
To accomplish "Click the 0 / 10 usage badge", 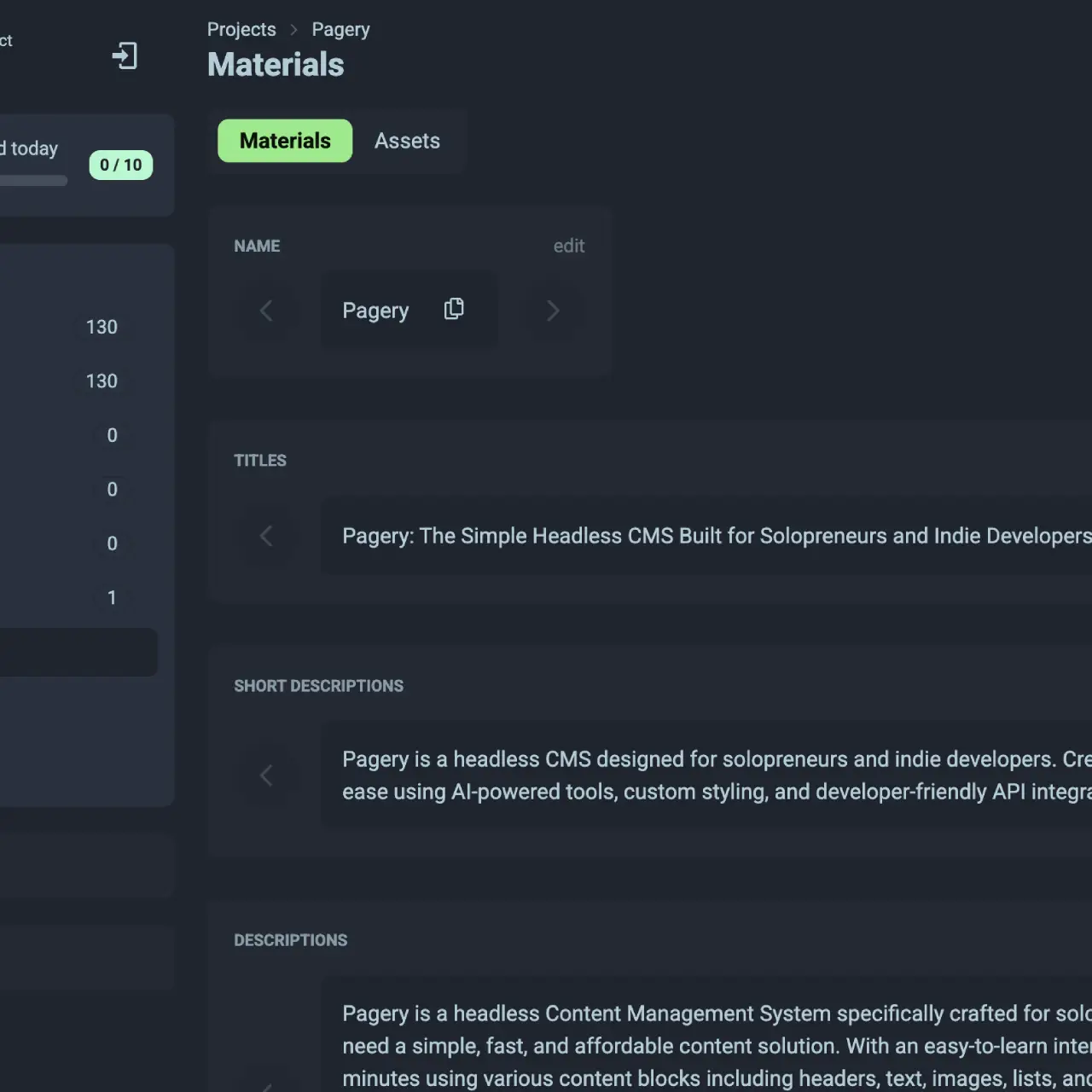I will (x=121, y=166).
